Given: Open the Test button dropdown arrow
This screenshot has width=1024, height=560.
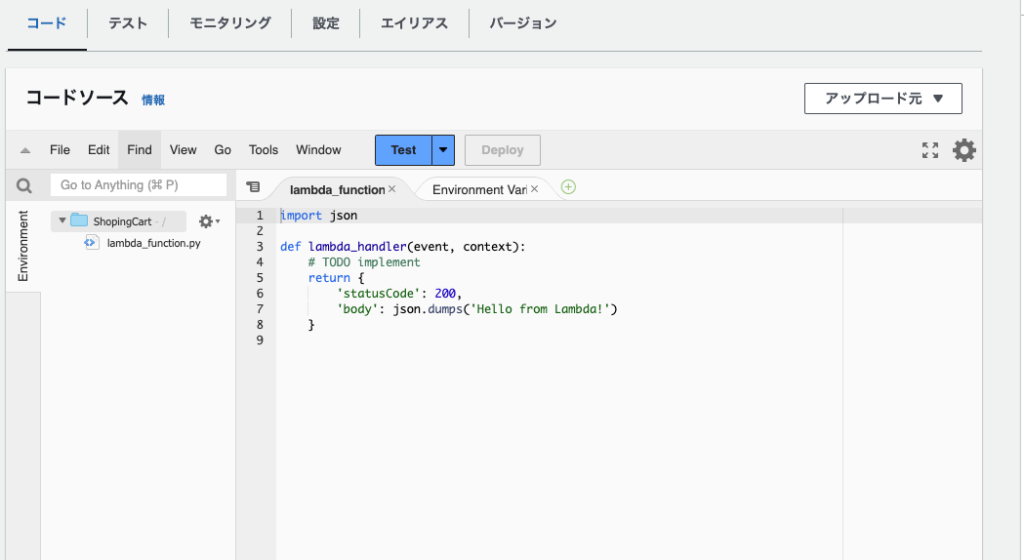Looking at the screenshot, I should (443, 150).
